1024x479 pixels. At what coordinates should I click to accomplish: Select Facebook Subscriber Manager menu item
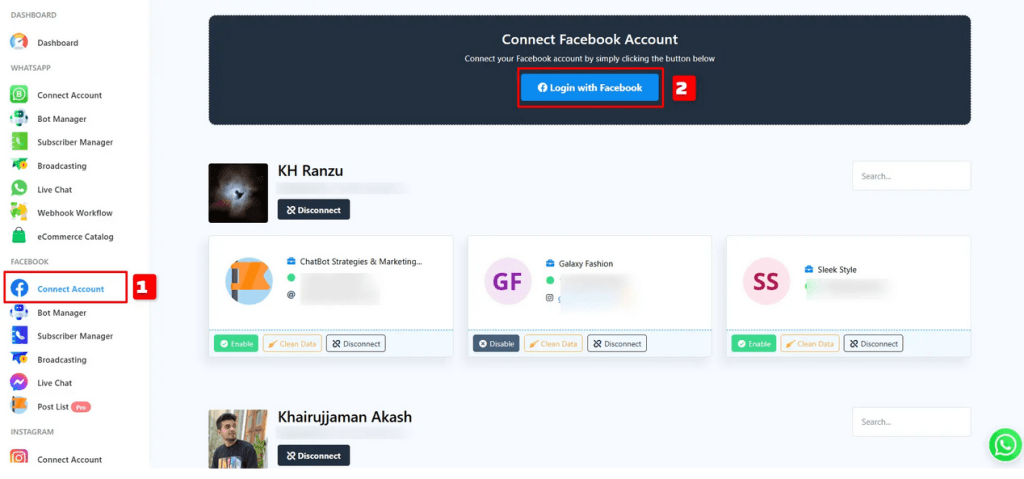point(75,336)
